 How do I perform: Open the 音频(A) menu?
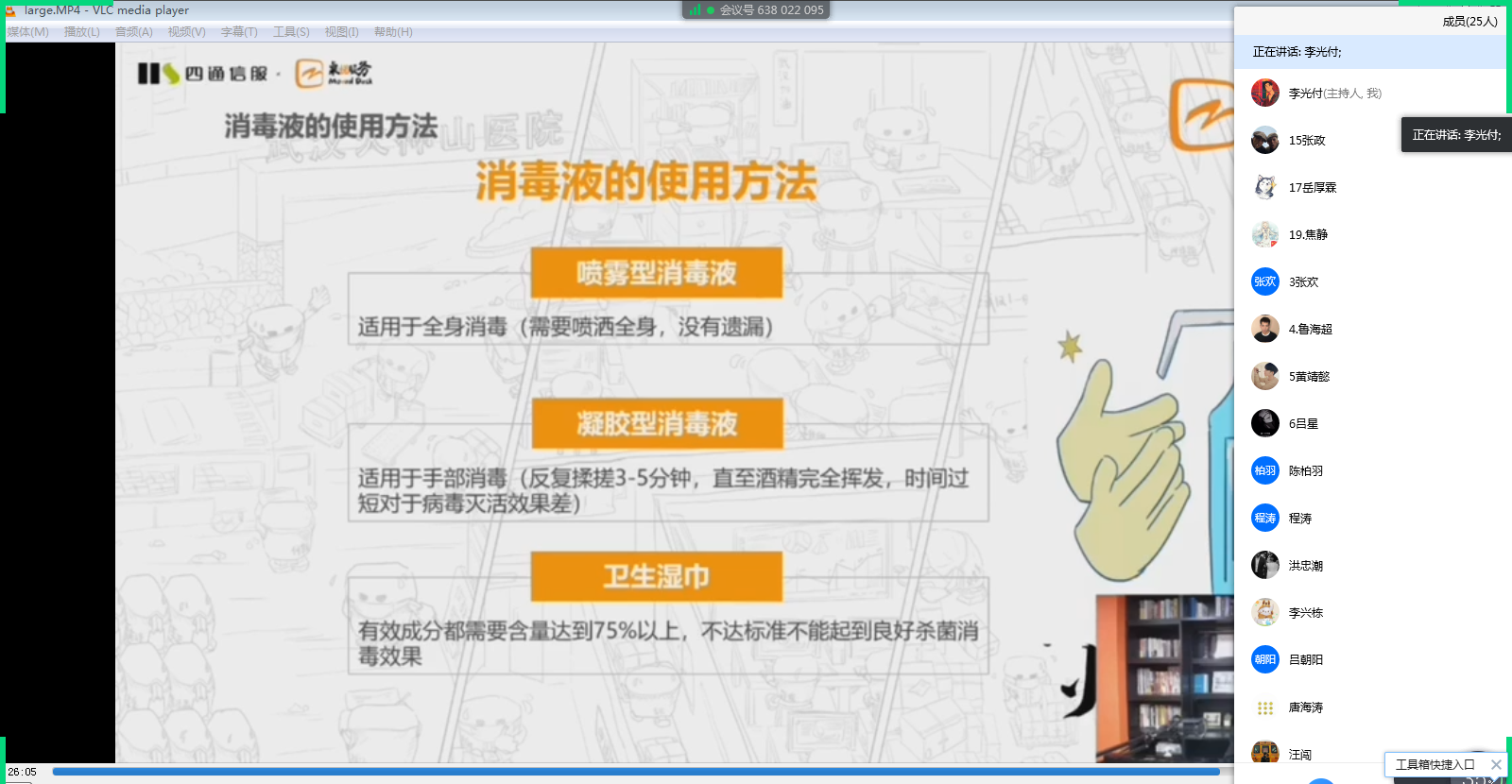(134, 32)
